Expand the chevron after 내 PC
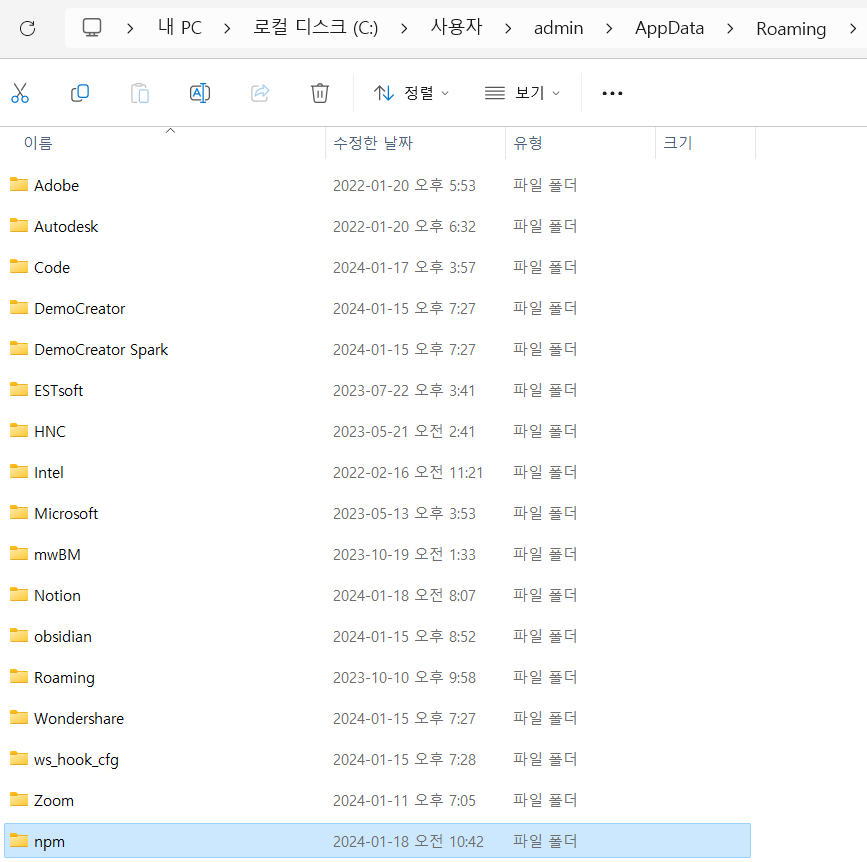 click(x=227, y=28)
